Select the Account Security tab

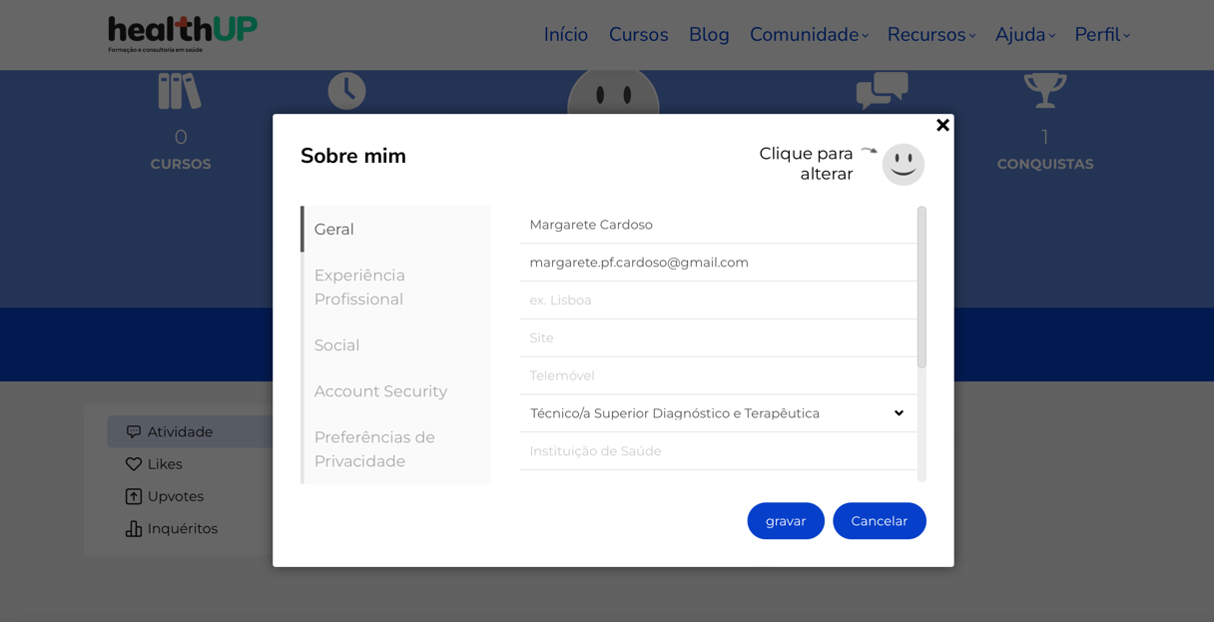[x=382, y=393]
